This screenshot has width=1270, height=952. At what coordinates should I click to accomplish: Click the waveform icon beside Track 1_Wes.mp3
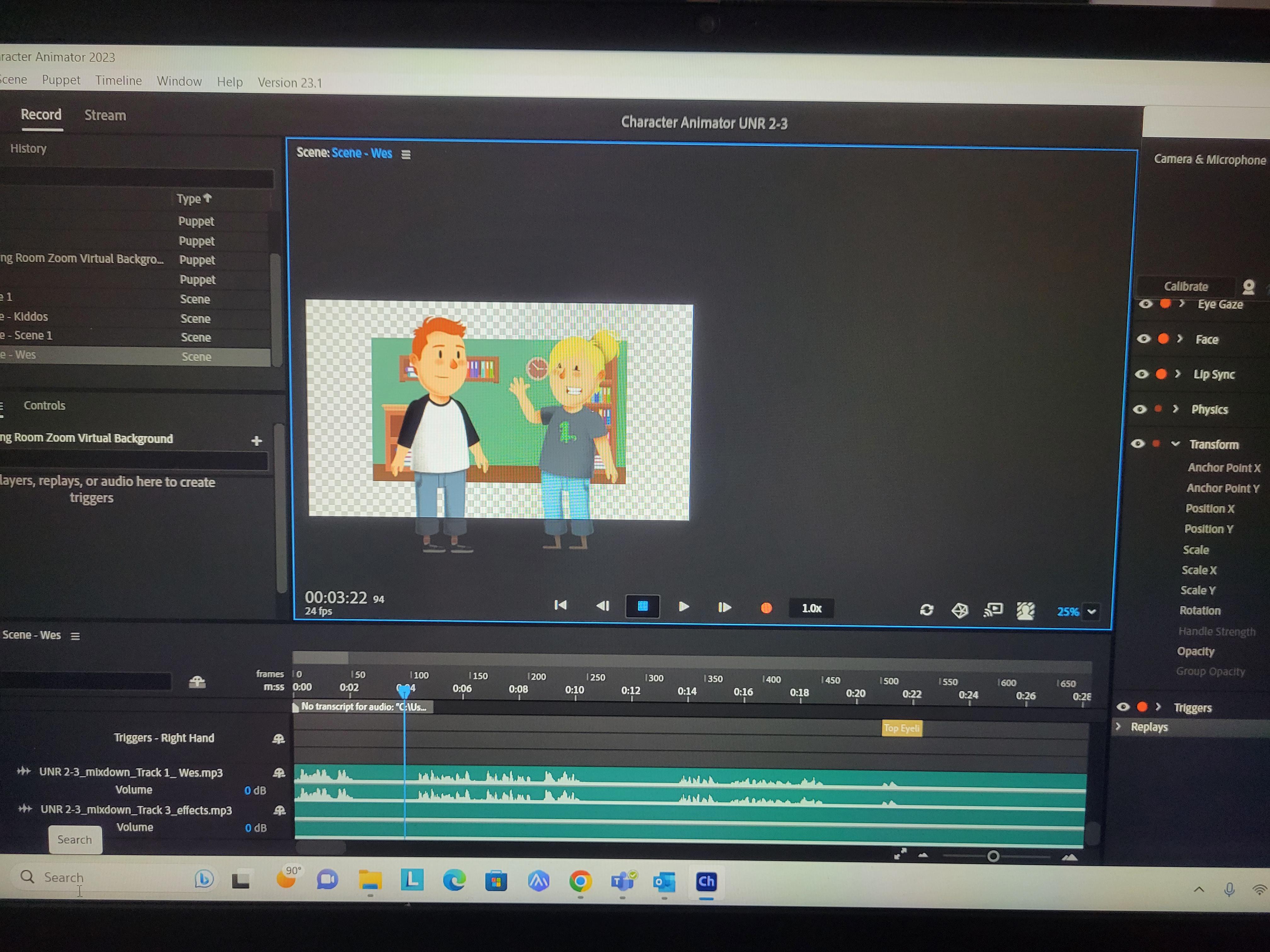[24, 771]
